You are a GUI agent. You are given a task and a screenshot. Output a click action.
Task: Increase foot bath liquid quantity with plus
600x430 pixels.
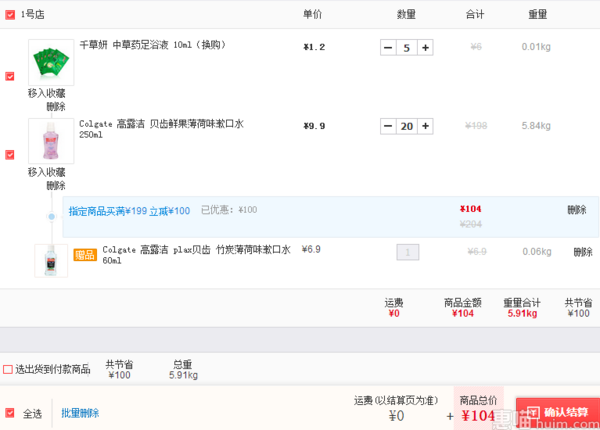click(425, 48)
